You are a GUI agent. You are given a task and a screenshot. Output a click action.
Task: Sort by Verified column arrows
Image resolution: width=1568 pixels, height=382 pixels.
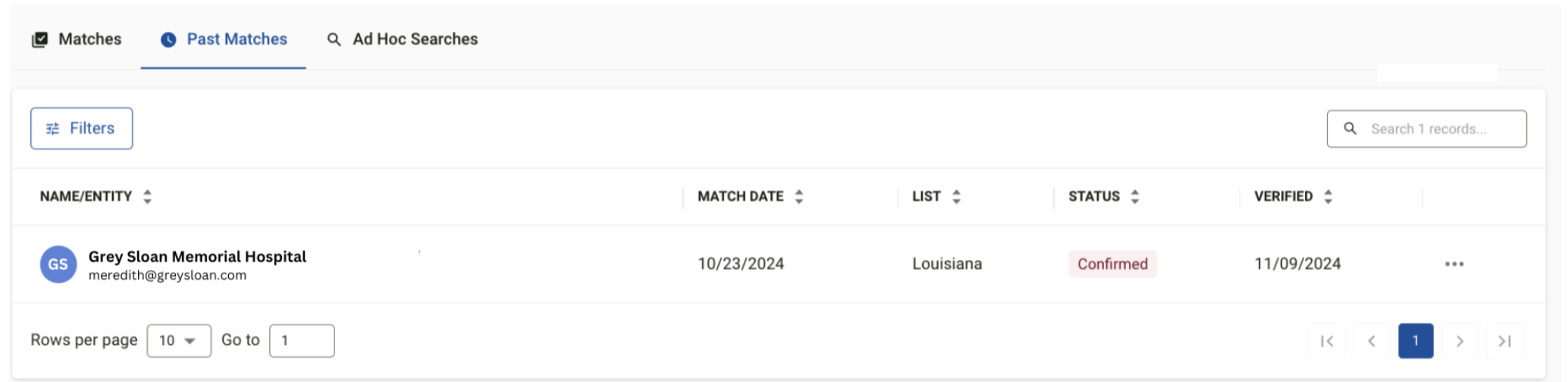(x=1328, y=196)
